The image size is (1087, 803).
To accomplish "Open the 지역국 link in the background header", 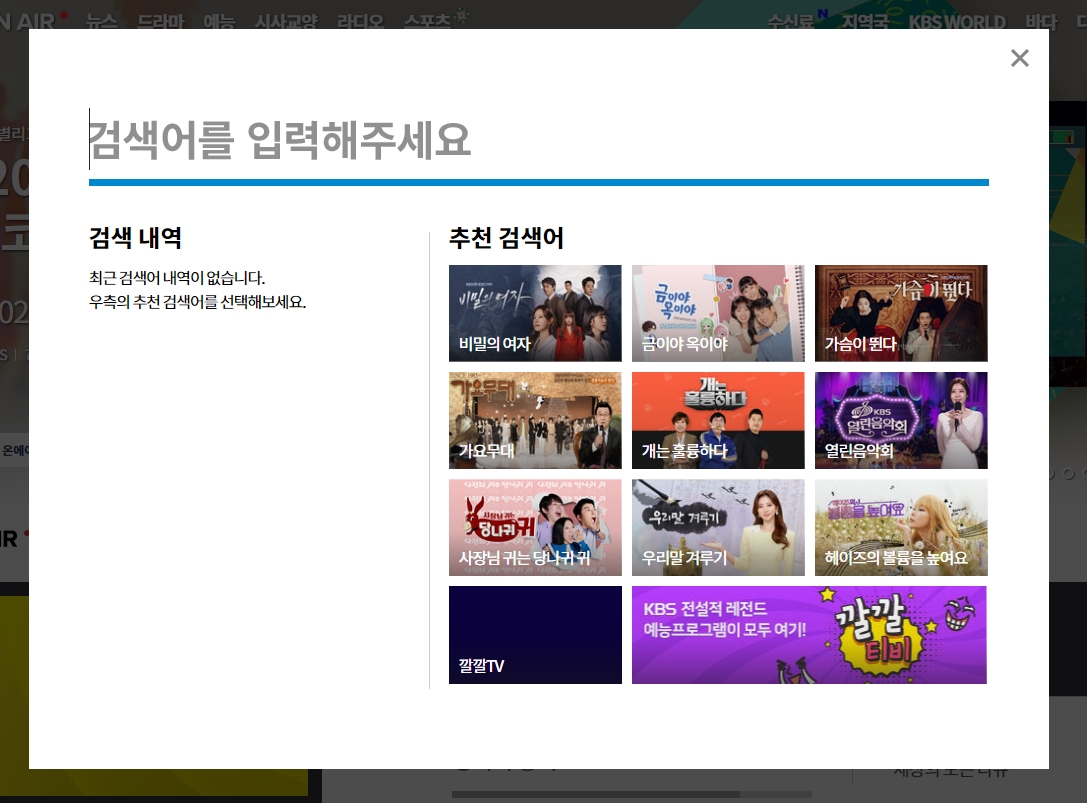I will point(865,21).
